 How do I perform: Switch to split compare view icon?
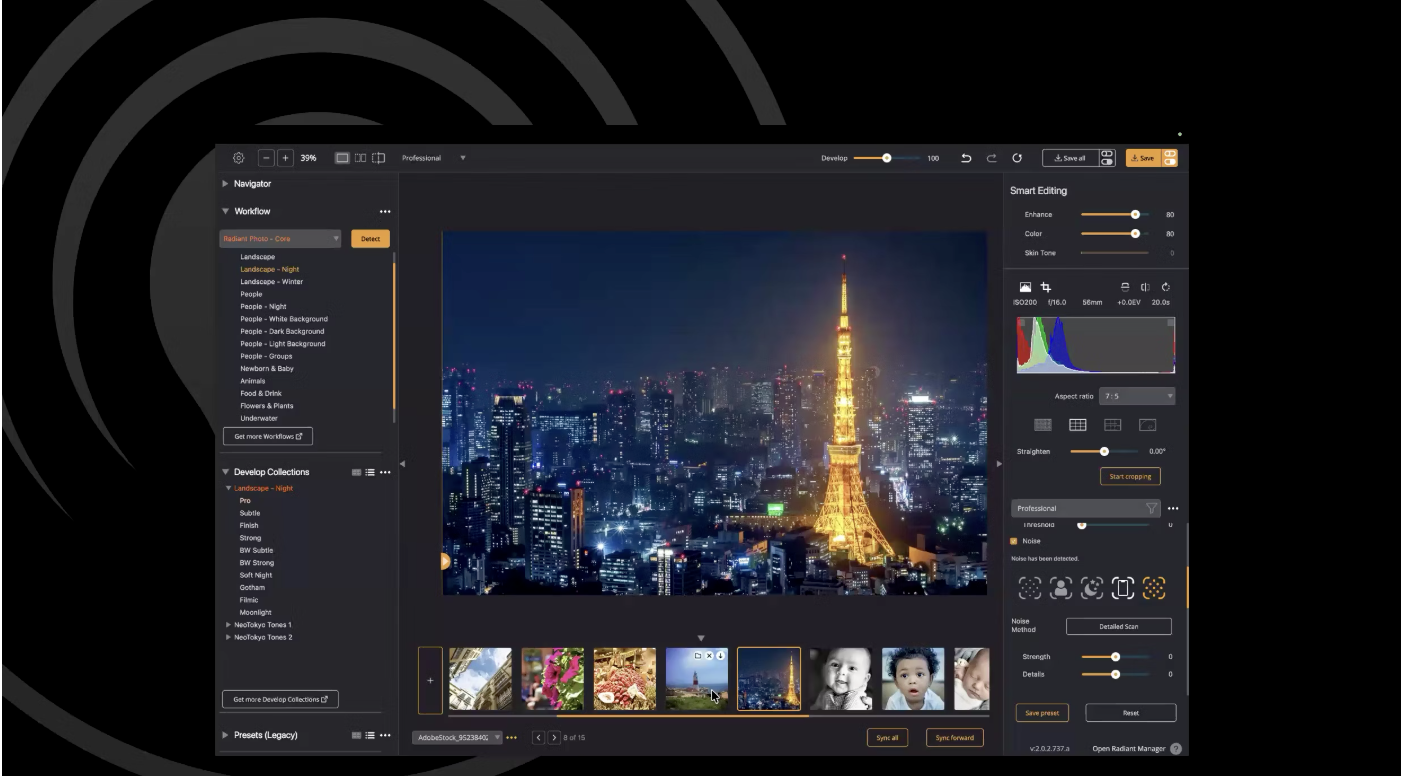[x=379, y=158]
